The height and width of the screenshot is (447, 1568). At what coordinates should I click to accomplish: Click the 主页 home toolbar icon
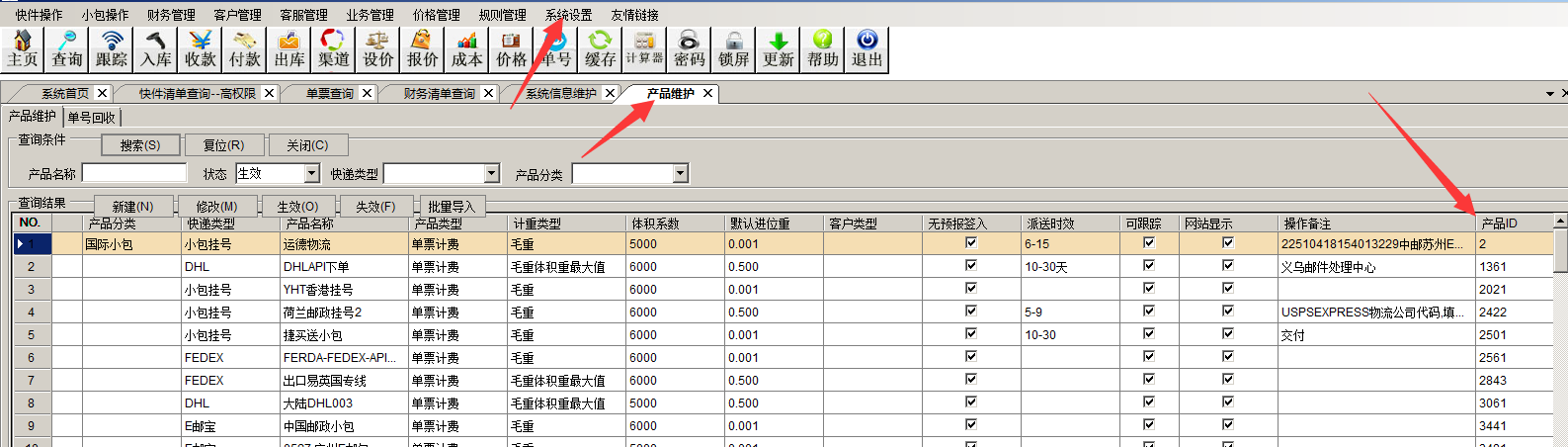coord(23,48)
